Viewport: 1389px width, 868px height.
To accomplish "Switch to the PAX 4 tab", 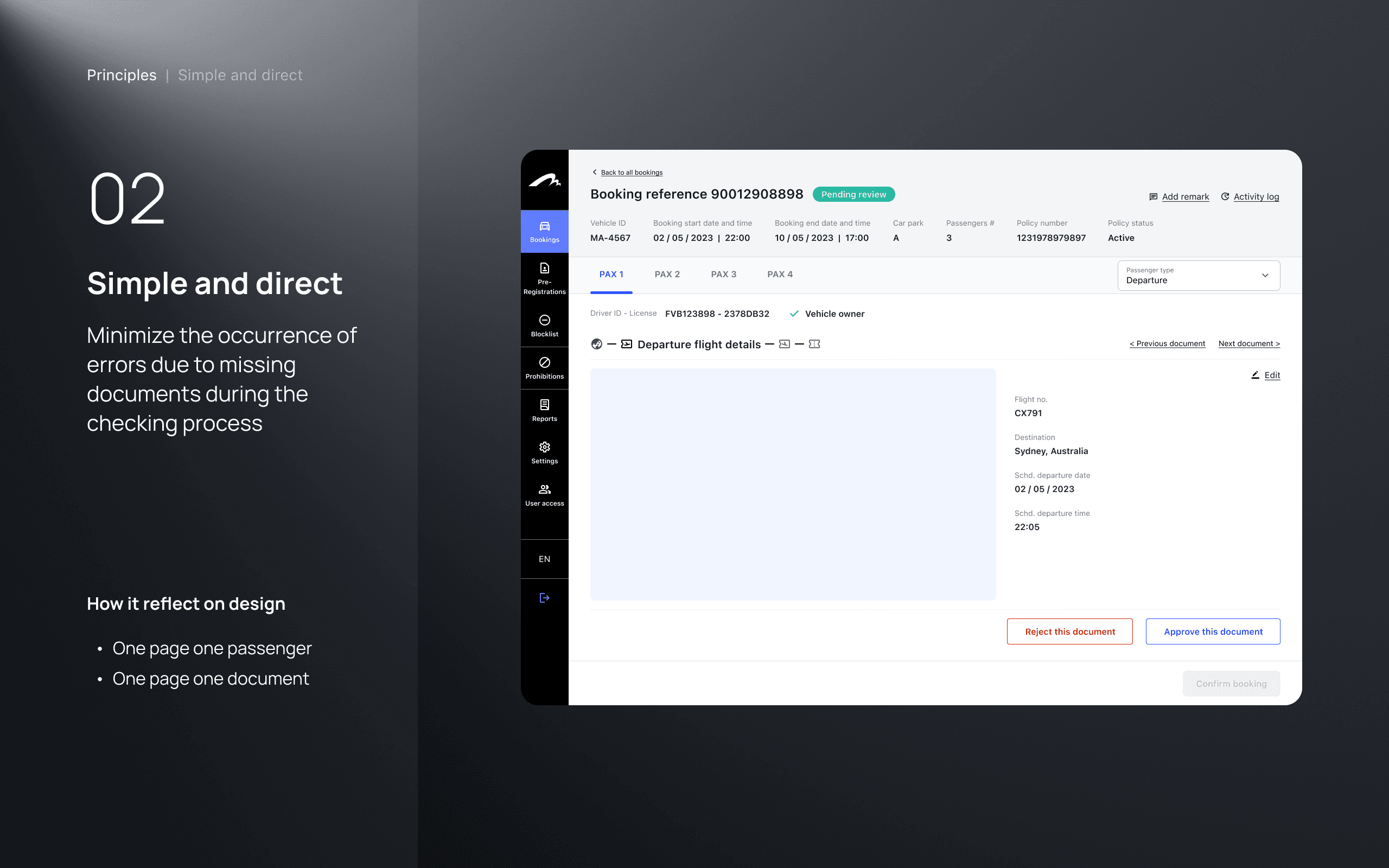I will (x=780, y=275).
